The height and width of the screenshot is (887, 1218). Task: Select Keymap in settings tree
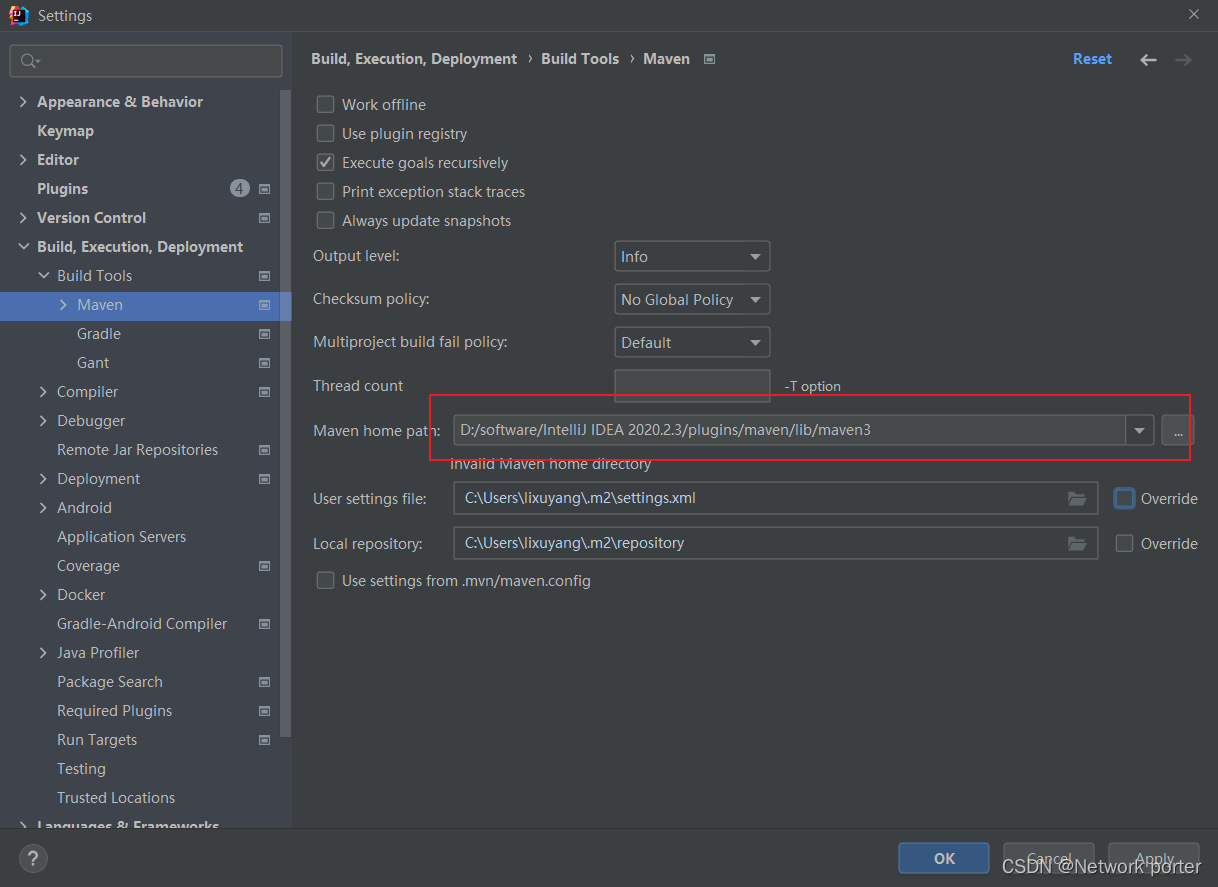coord(65,131)
